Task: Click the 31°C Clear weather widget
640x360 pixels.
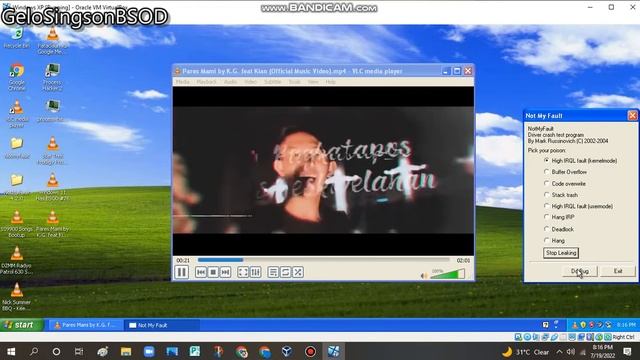Action: (525, 352)
